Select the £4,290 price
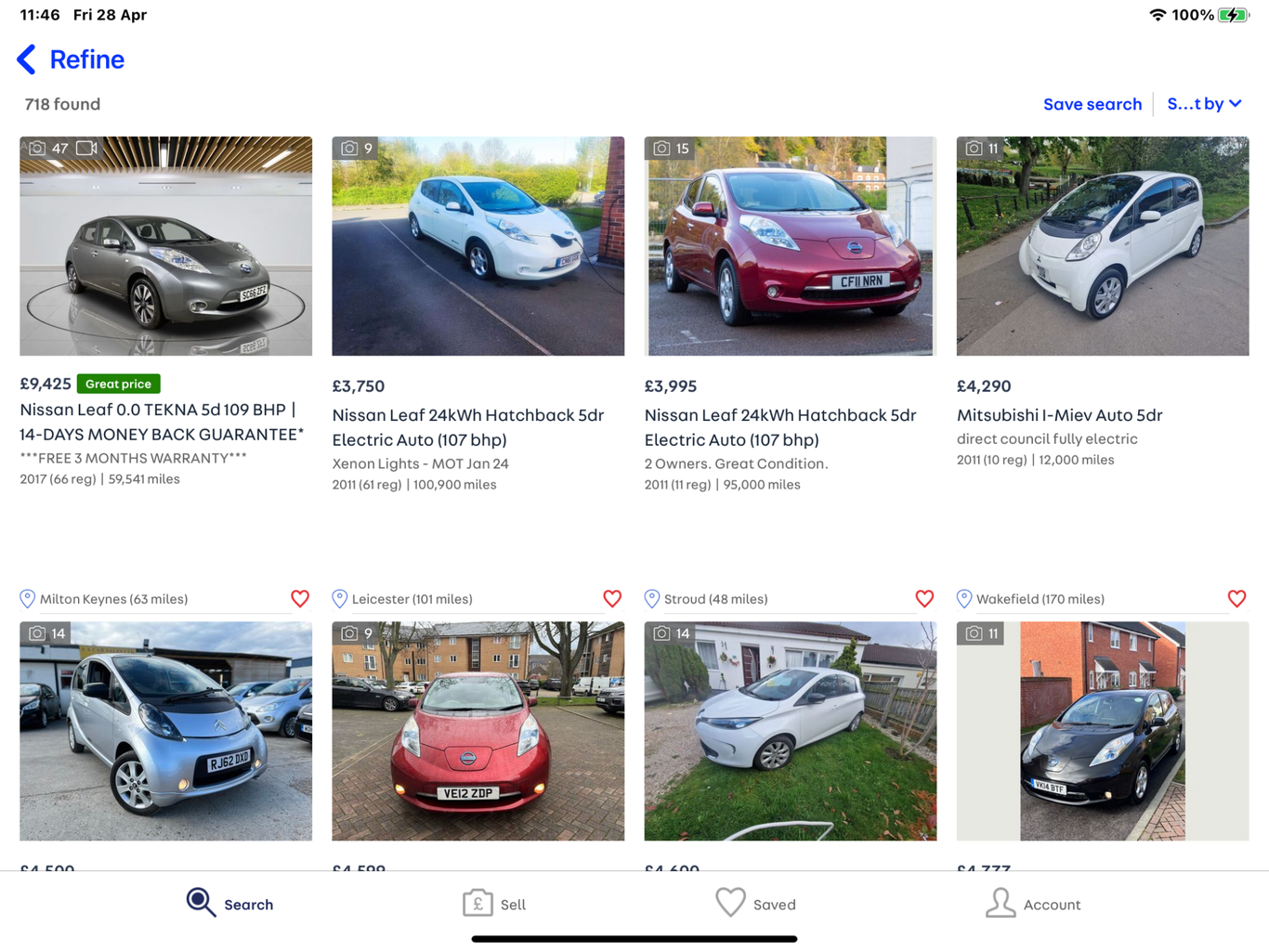The height and width of the screenshot is (952, 1269). click(984, 385)
